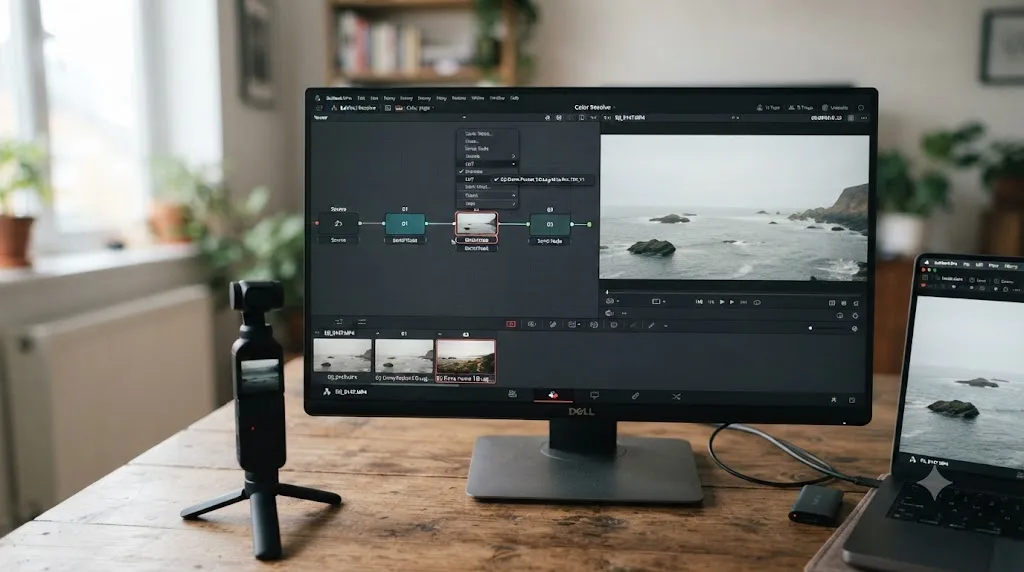Switch to the active Color page tab icon
Image resolution: width=1024 pixels, height=572 pixels.
click(552, 395)
